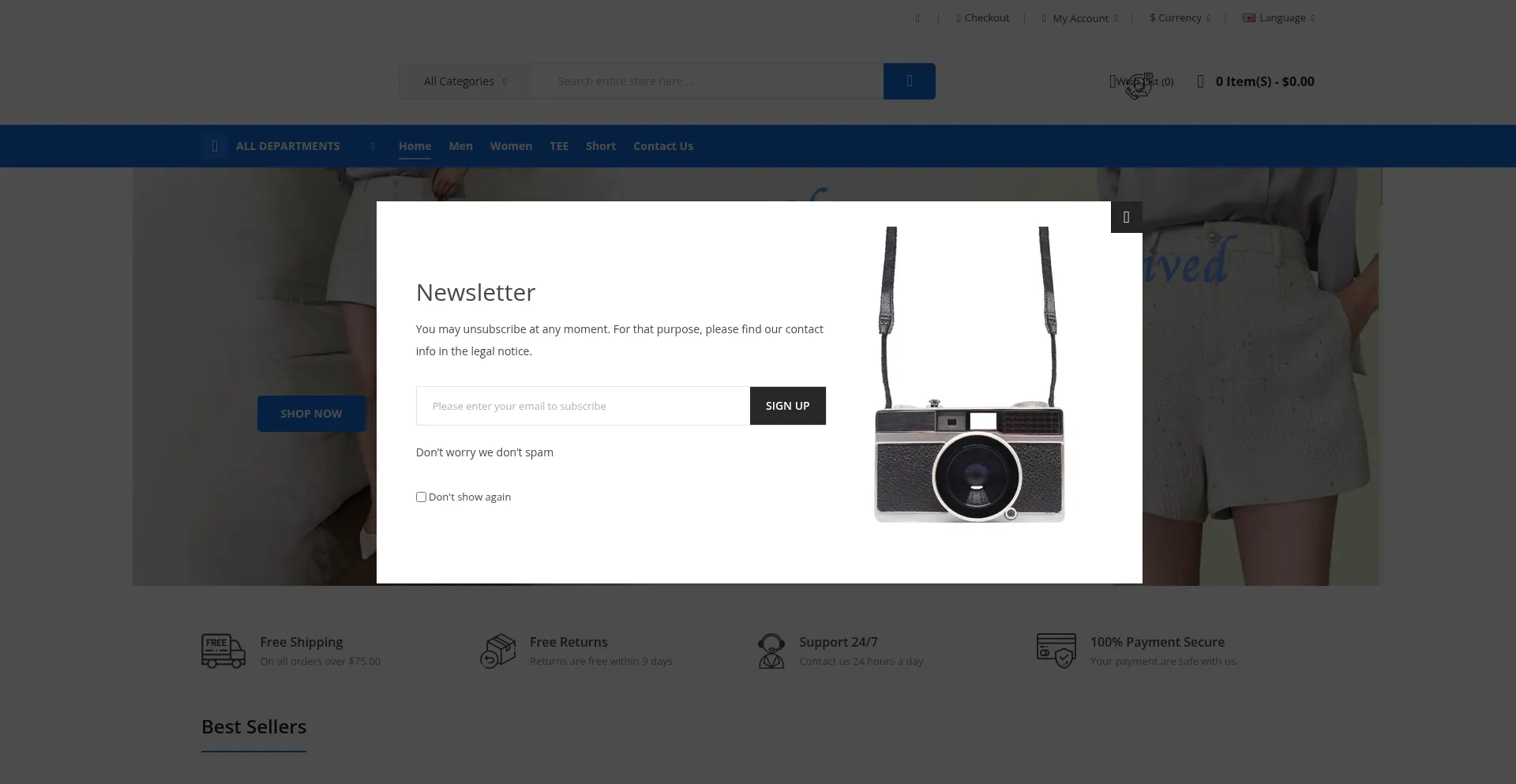Viewport: 1516px width, 784px height.
Task: Click the Newsletter heading text
Action: coord(475,292)
